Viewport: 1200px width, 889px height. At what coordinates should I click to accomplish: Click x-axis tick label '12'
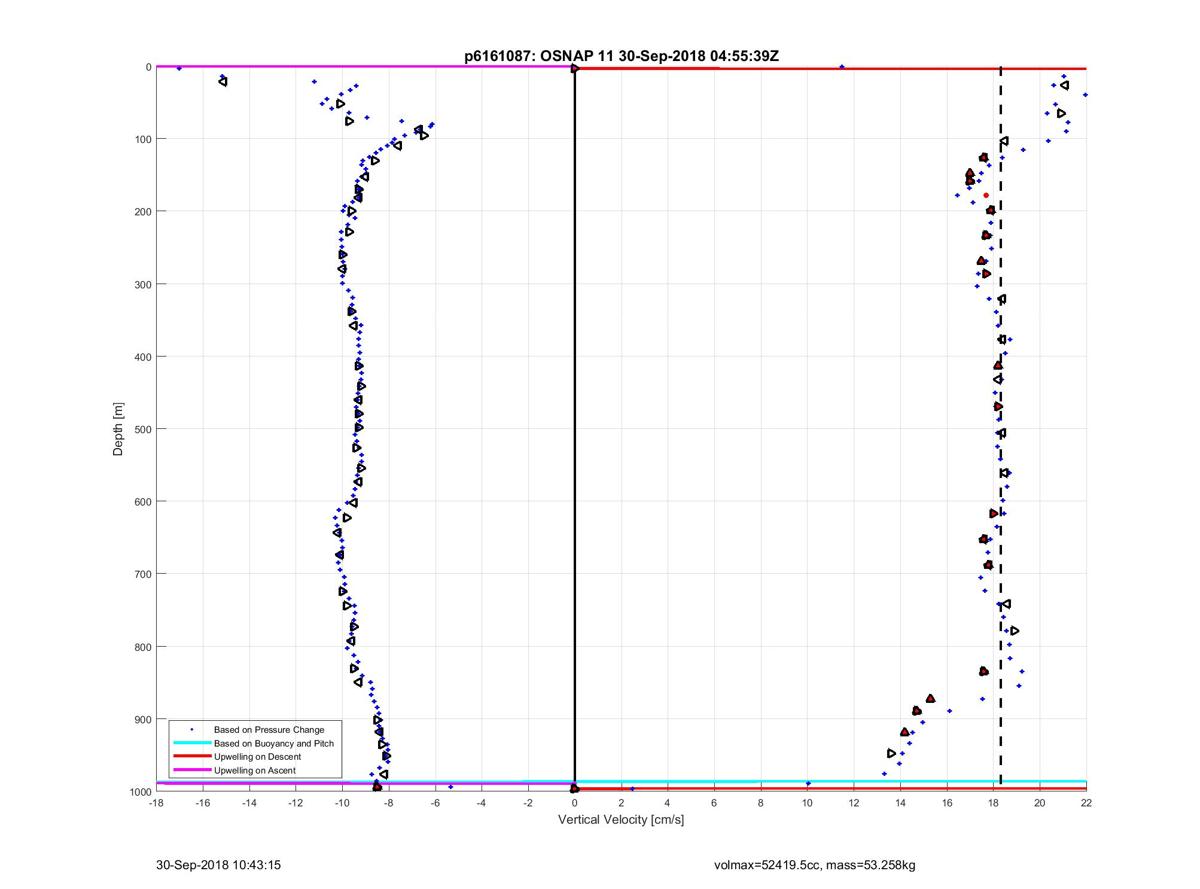[853, 802]
